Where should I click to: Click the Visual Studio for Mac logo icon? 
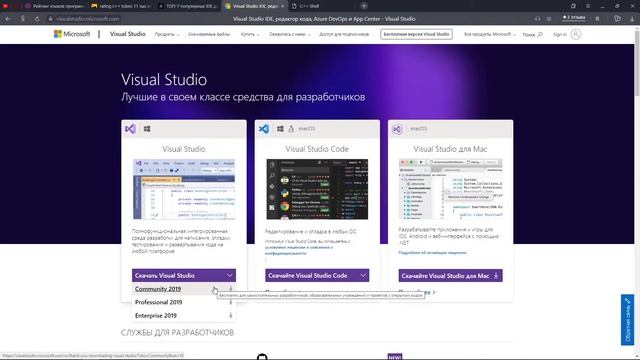tap(397, 129)
